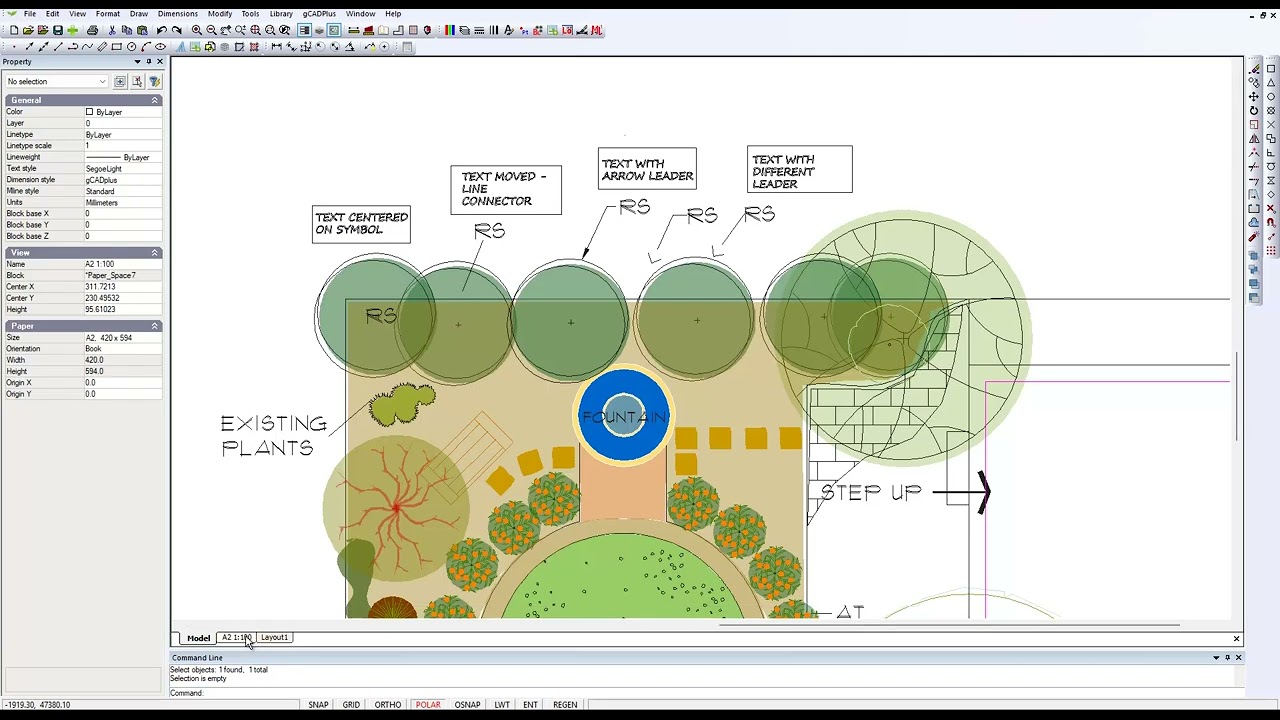Click the red ML multiline icon
Screen dimensions: 1280x720
point(596,30)
